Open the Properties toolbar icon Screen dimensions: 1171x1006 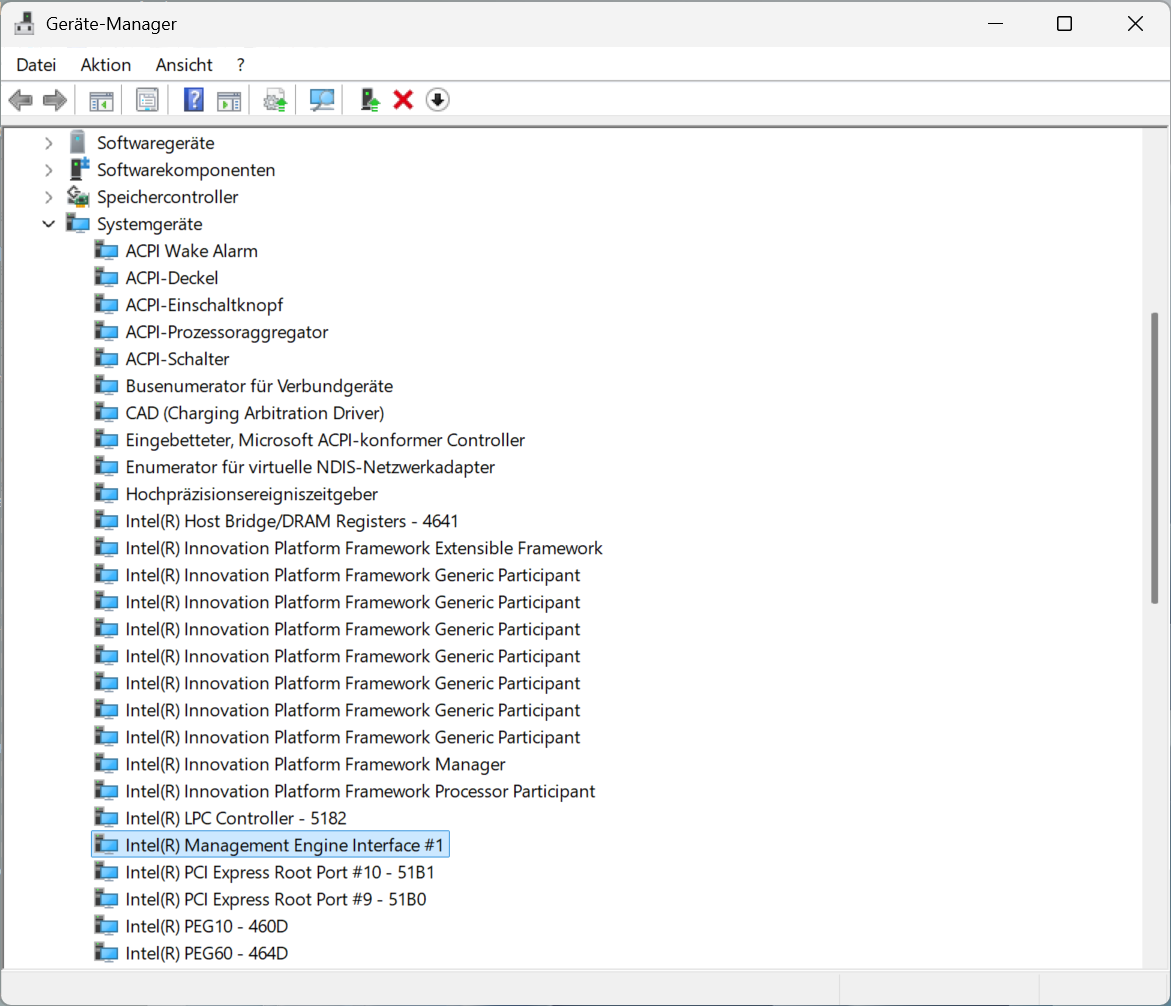(147, 100)
